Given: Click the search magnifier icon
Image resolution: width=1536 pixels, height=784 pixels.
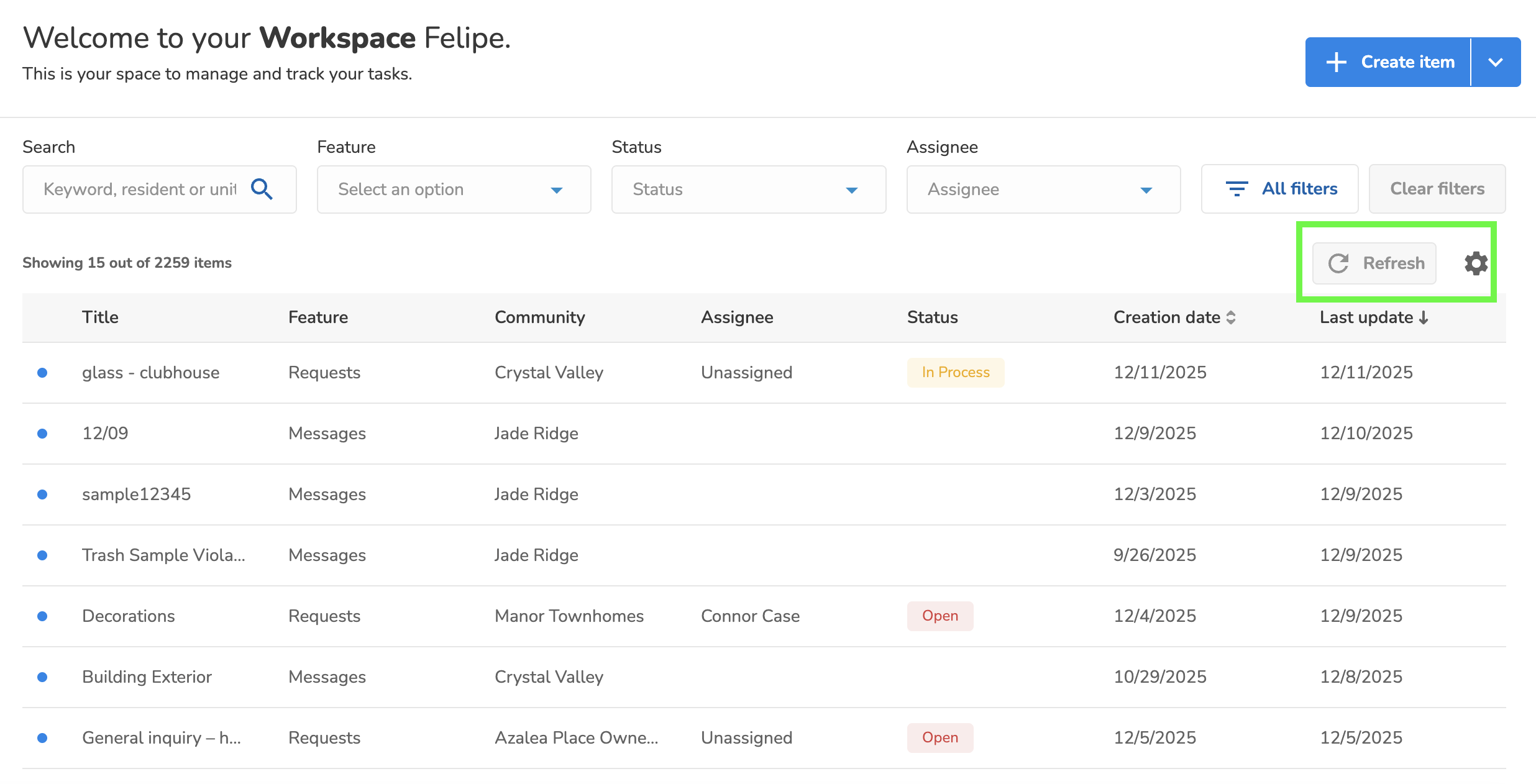Looking at the screenshot, I should [x=262, y=189].
